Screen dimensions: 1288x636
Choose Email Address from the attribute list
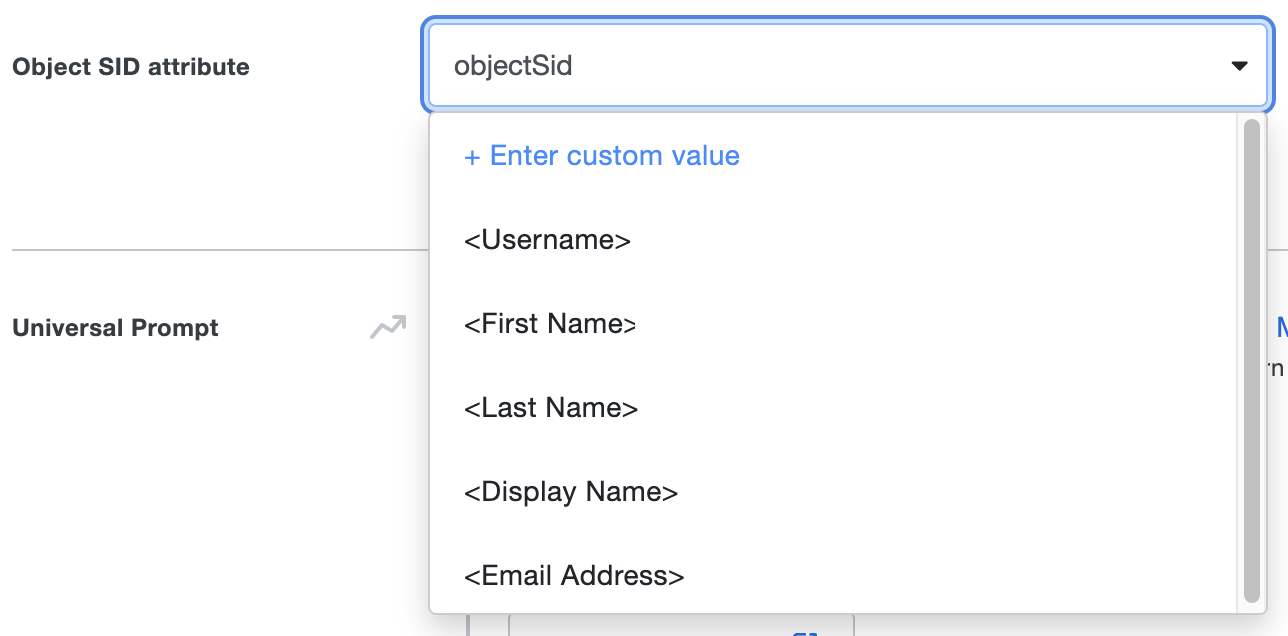(575, 575)
